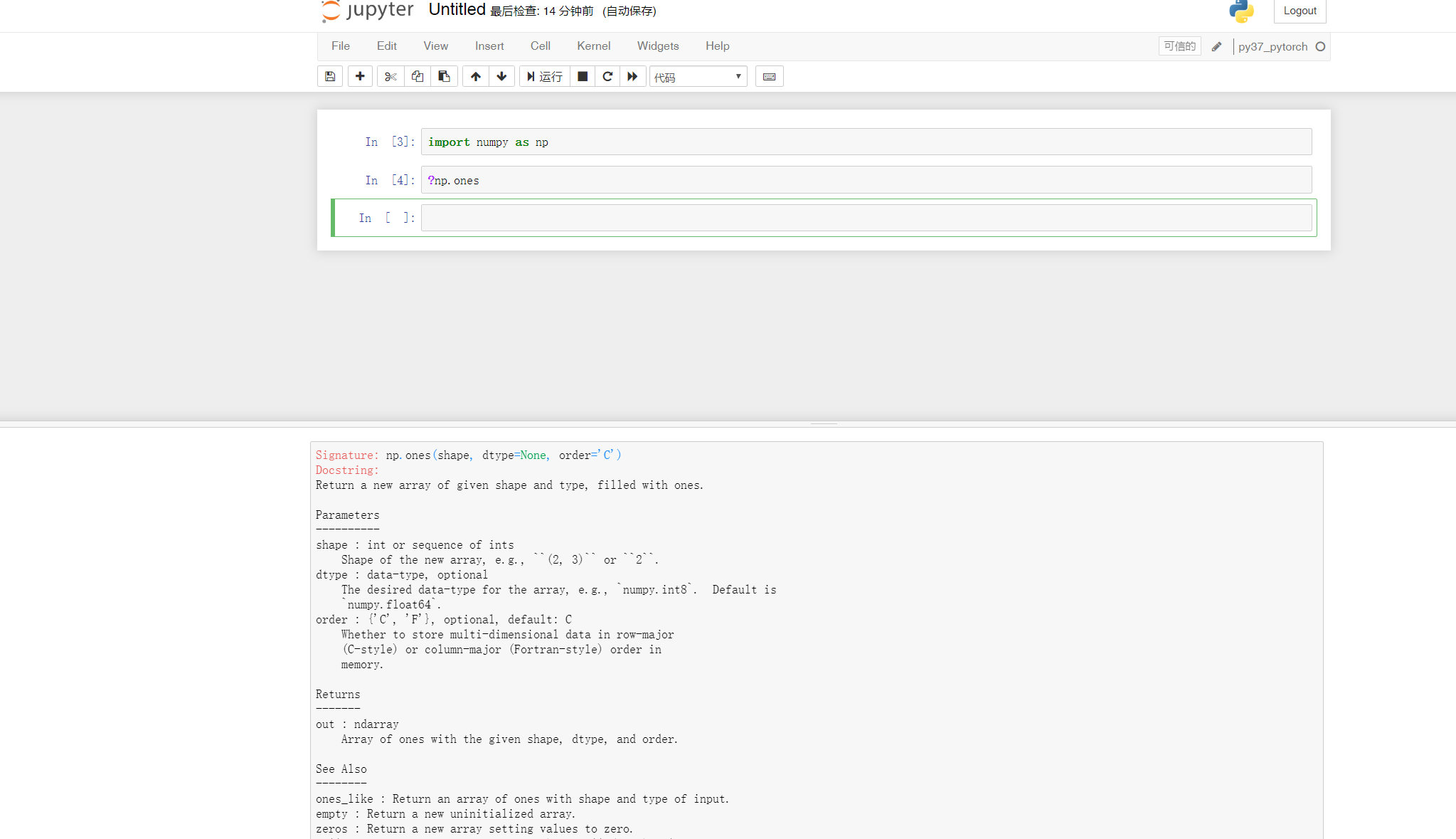Interrupt the kernel with stop icon

click(582, 76)
